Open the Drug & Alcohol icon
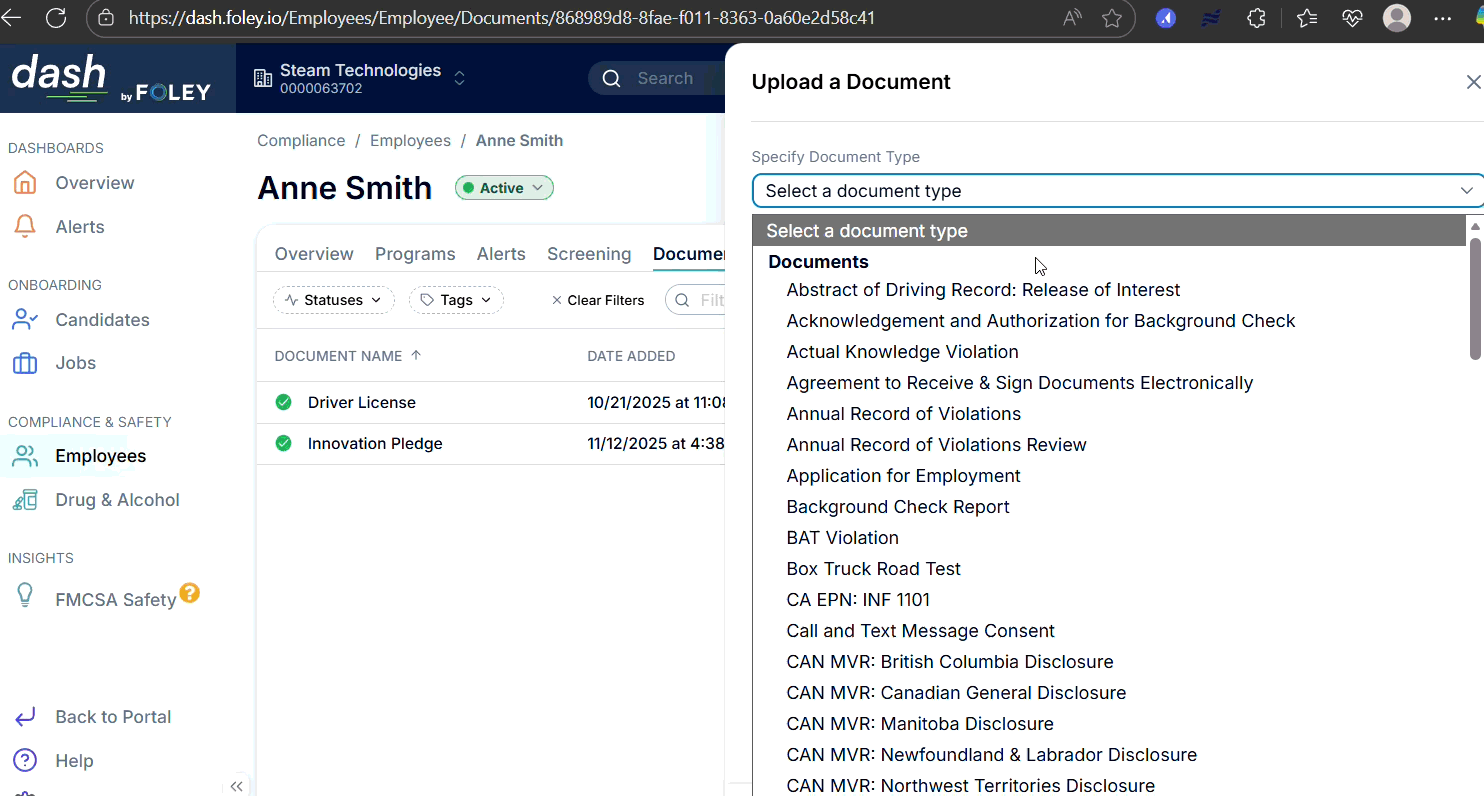This screenshot has width=1484, height=796. (24, 499)
